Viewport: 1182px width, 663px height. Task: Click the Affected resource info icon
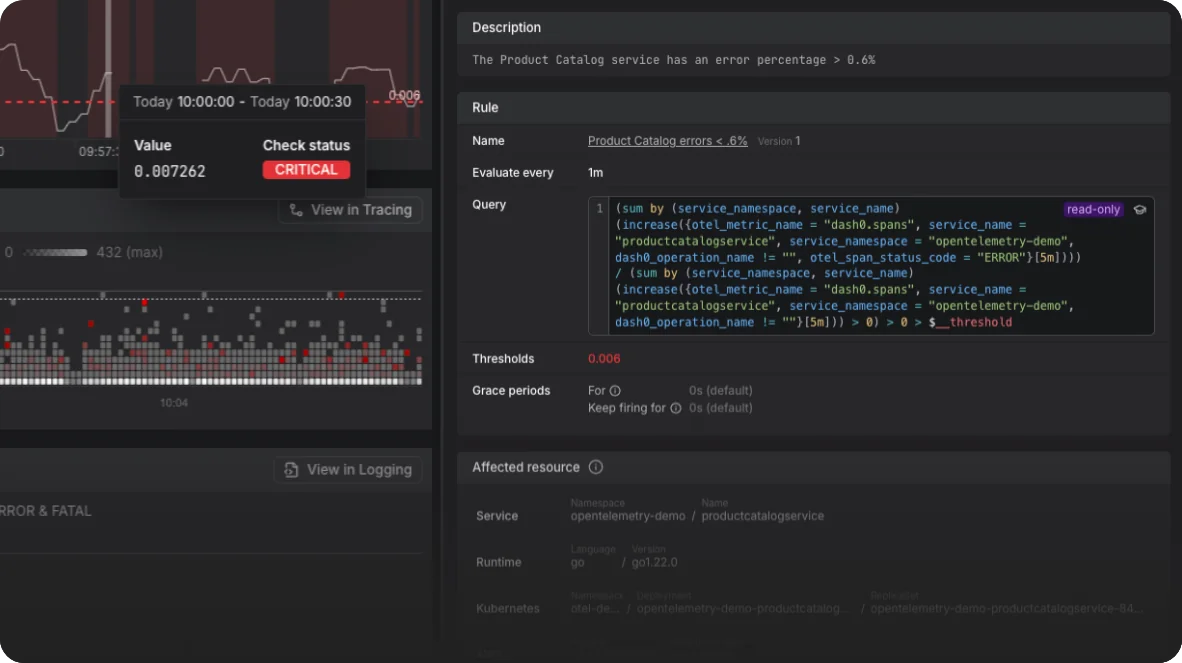[x=596, y=467]
